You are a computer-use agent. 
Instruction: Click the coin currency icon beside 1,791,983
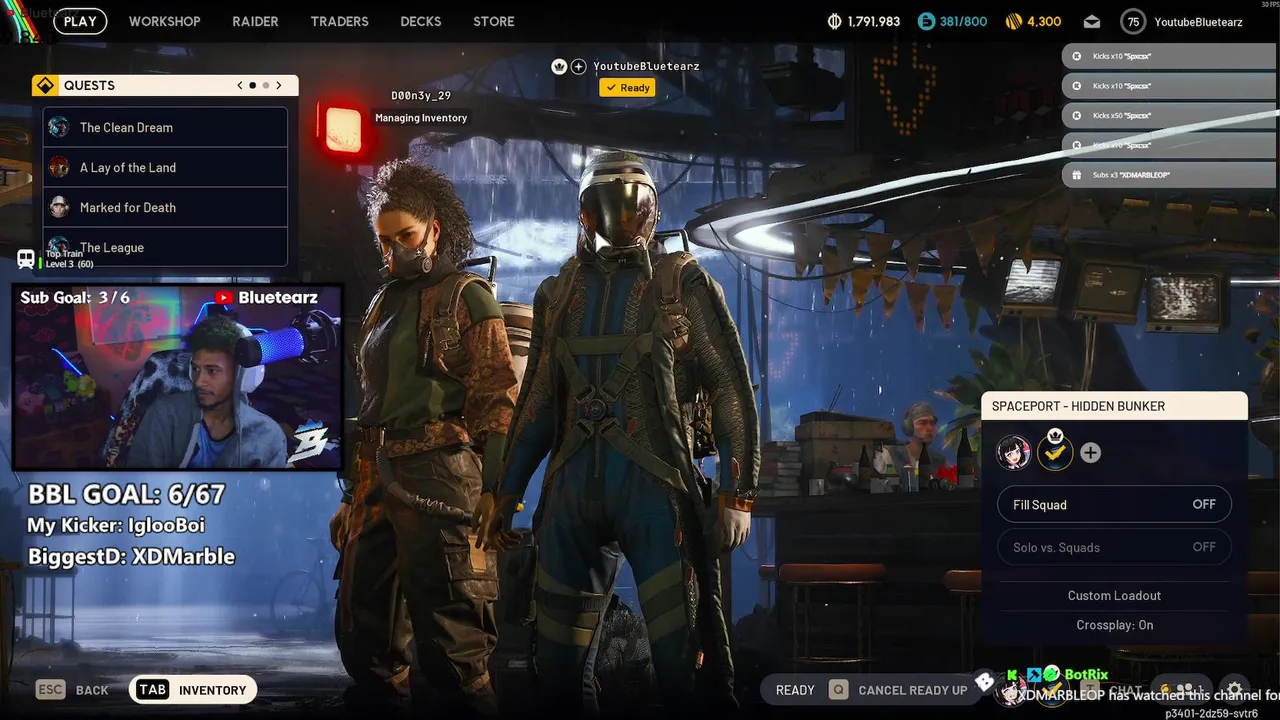pos(835,21)
